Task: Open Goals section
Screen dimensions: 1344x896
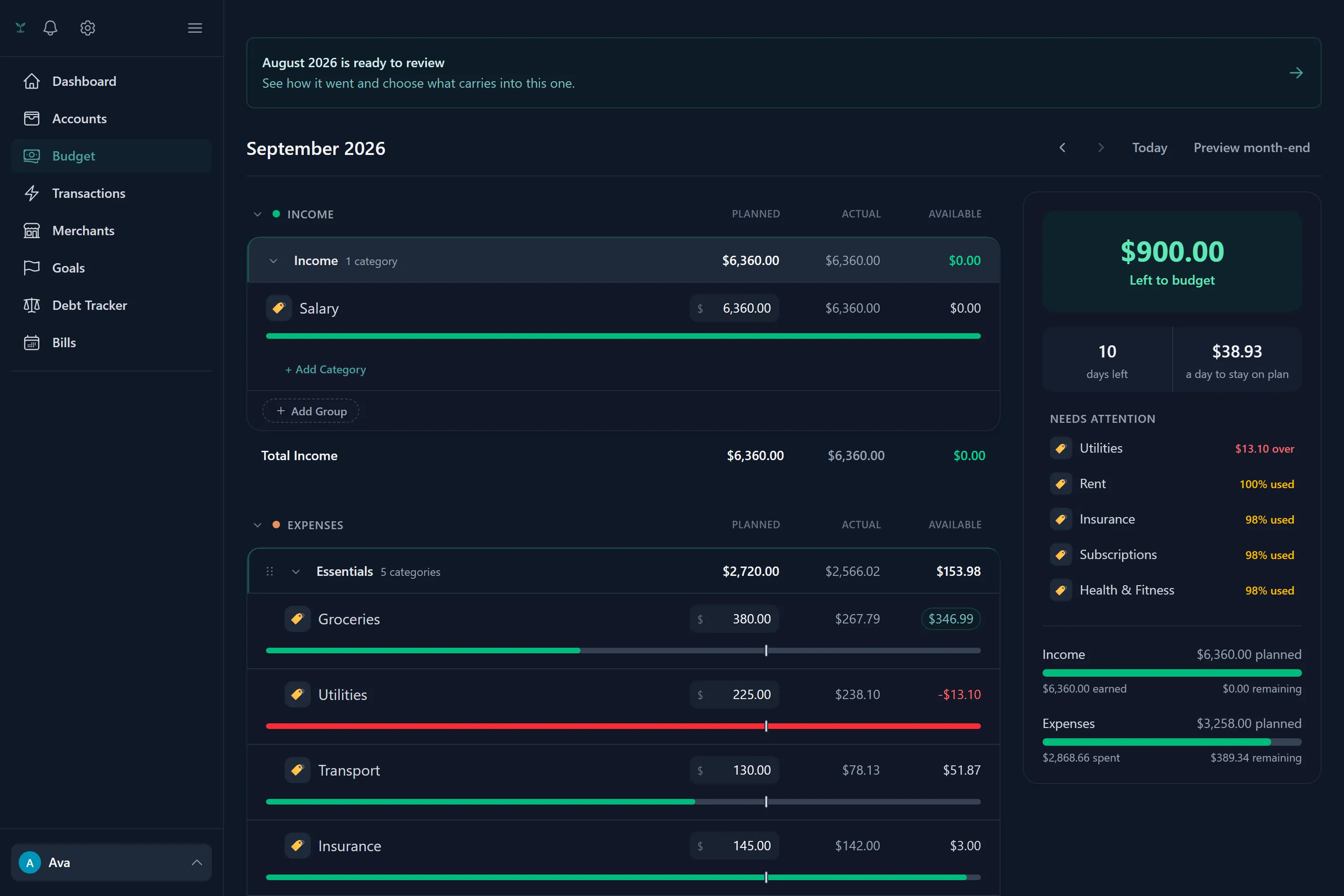Action: pyautogui.click(x=112, y=267)
